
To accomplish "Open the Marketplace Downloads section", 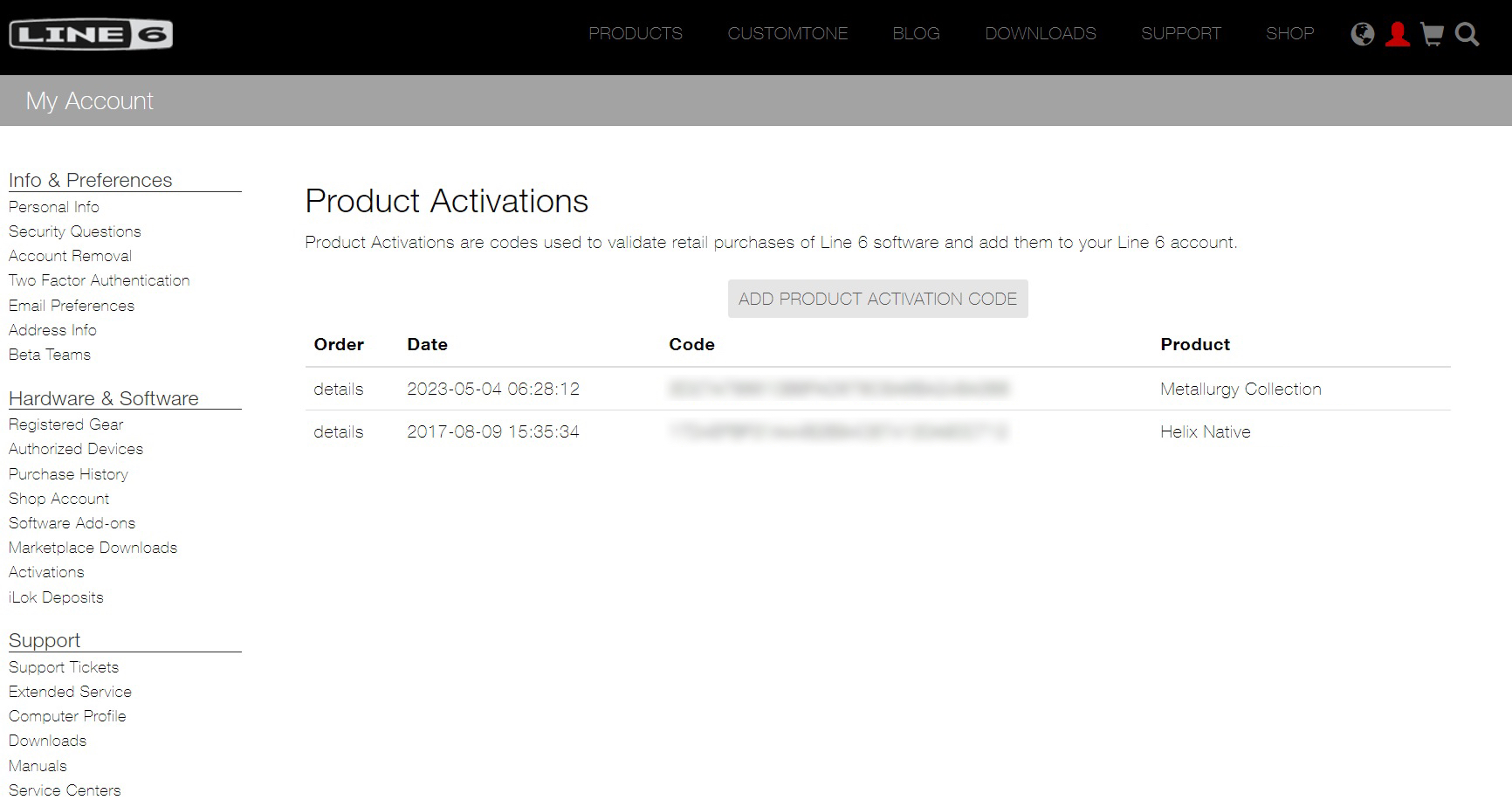I will 93,548.
